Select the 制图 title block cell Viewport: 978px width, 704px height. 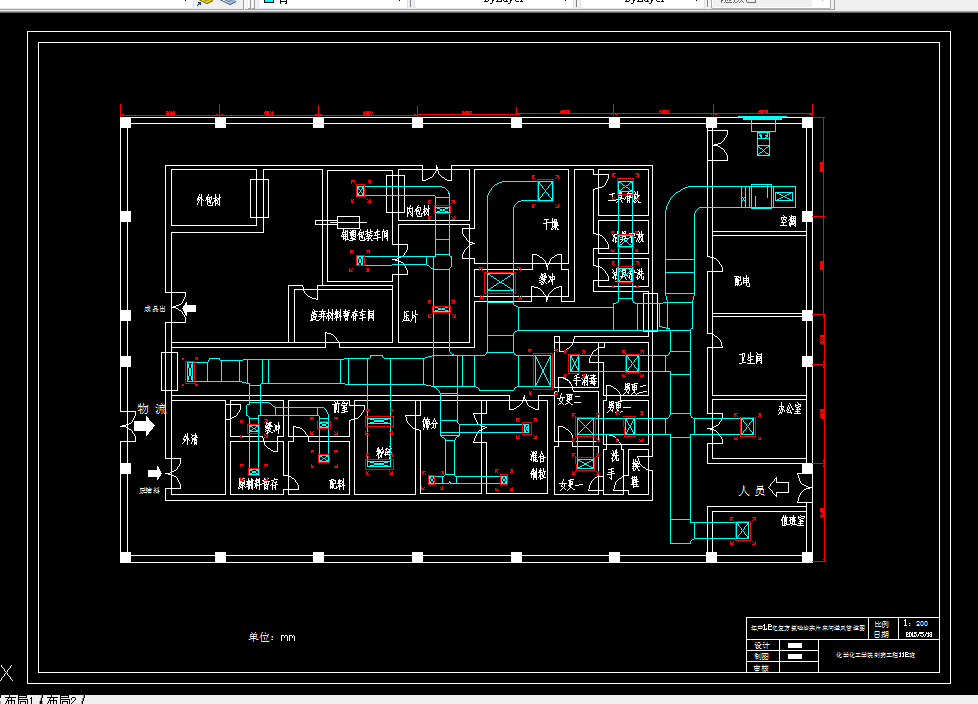click(x=762, y=657)
